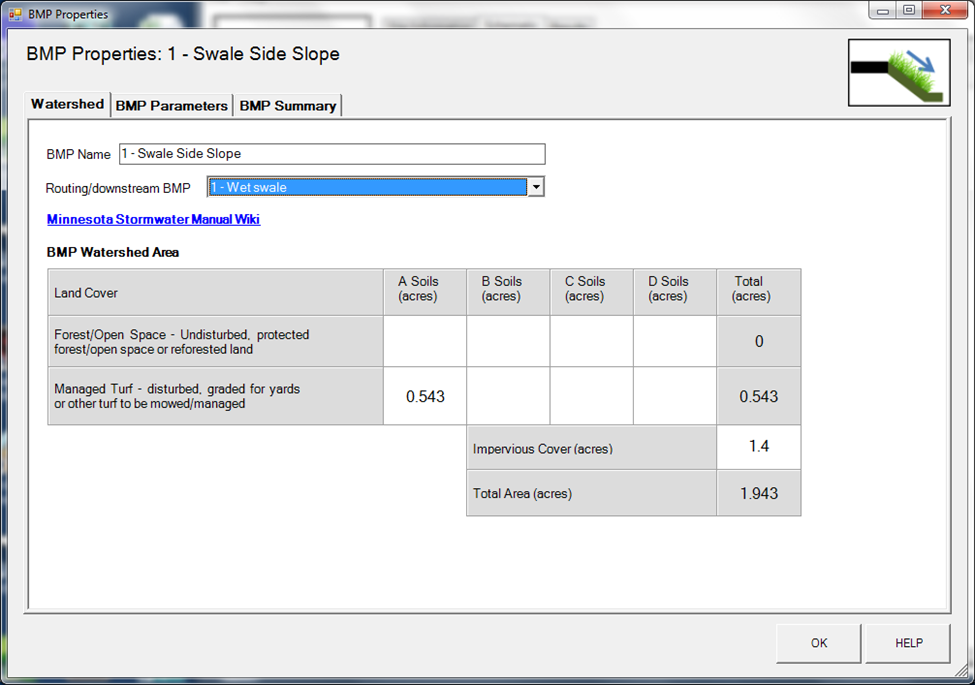Switch to the BMP Parameters tab

click(x=171, y=105)
